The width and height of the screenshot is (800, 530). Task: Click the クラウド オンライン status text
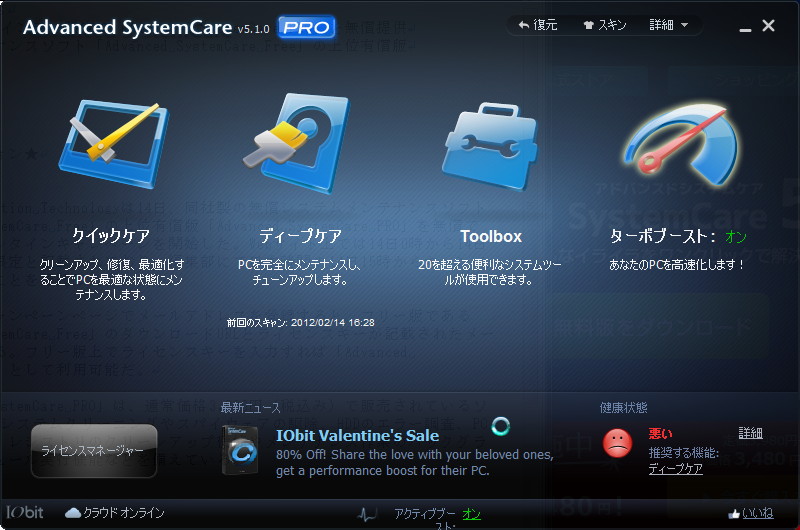(124, 513)
